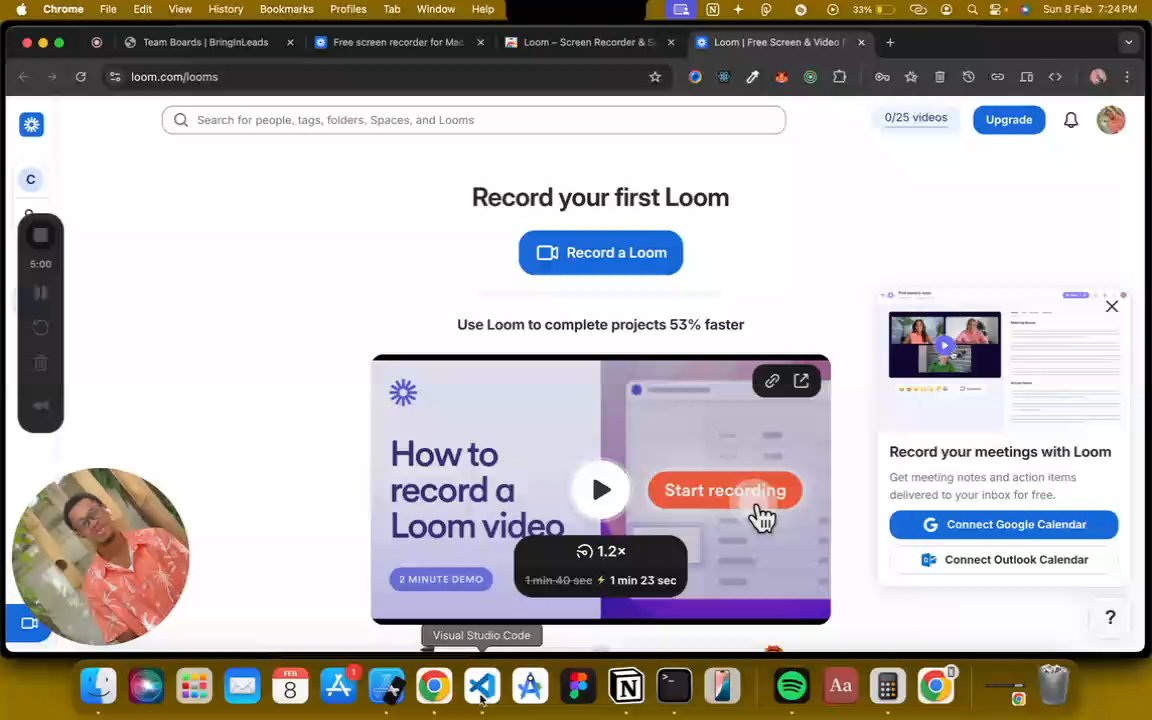Click the camera button at bottom left
Viewport: 1152px width, 720px height.
[28, 623]
